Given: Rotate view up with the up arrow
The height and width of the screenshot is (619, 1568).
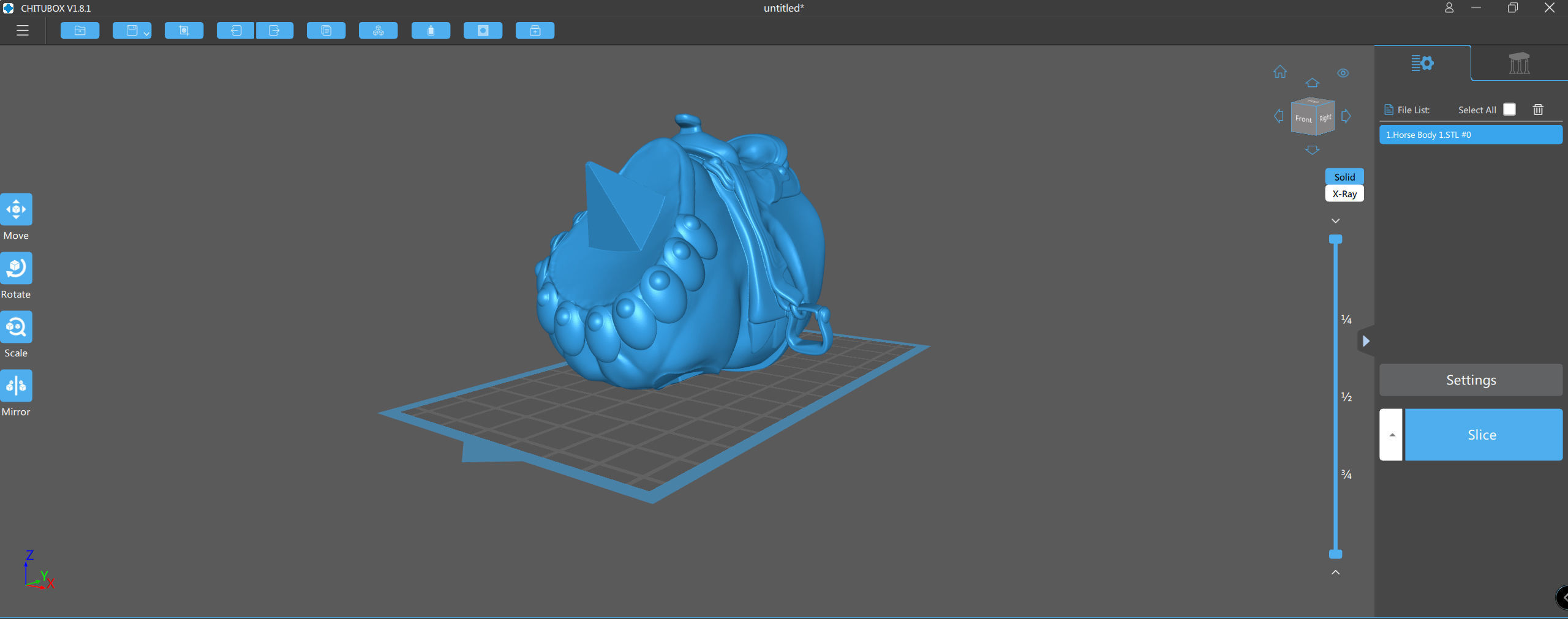Looking at the screenshot, I should [x=1312, y=83].
